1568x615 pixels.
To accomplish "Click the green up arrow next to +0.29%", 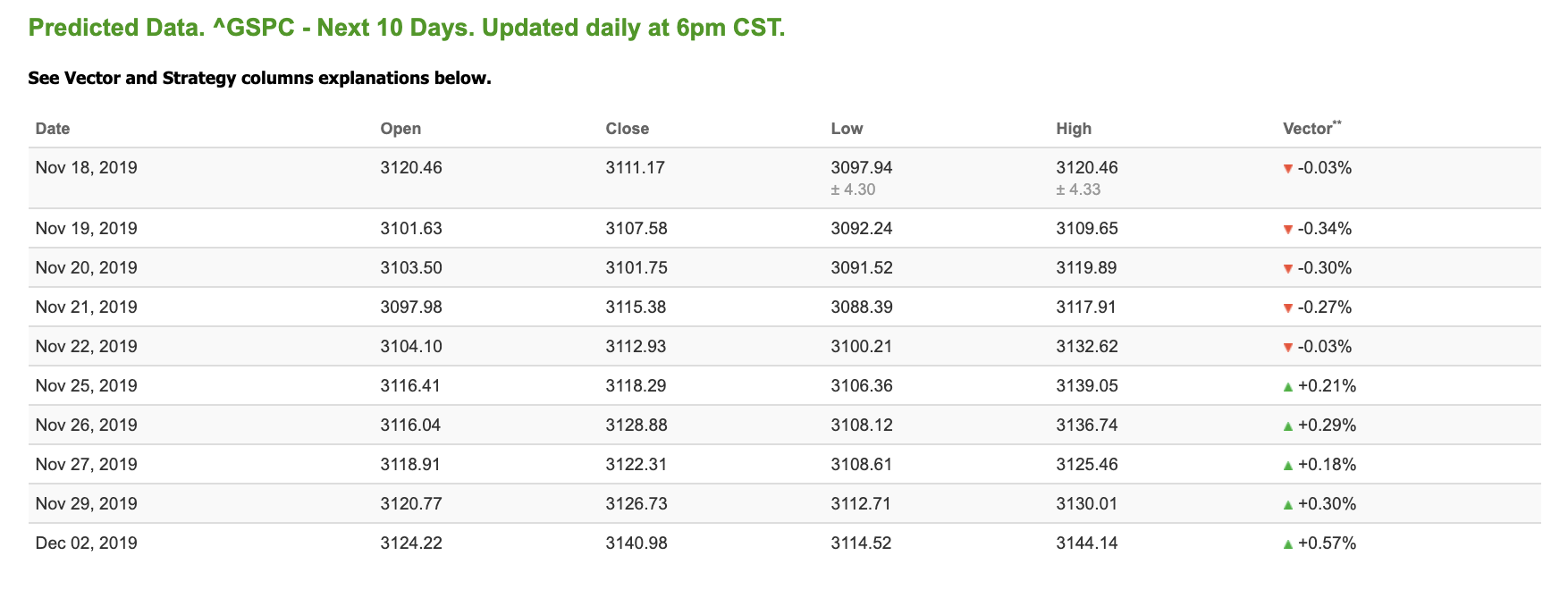I will 1287,426.
